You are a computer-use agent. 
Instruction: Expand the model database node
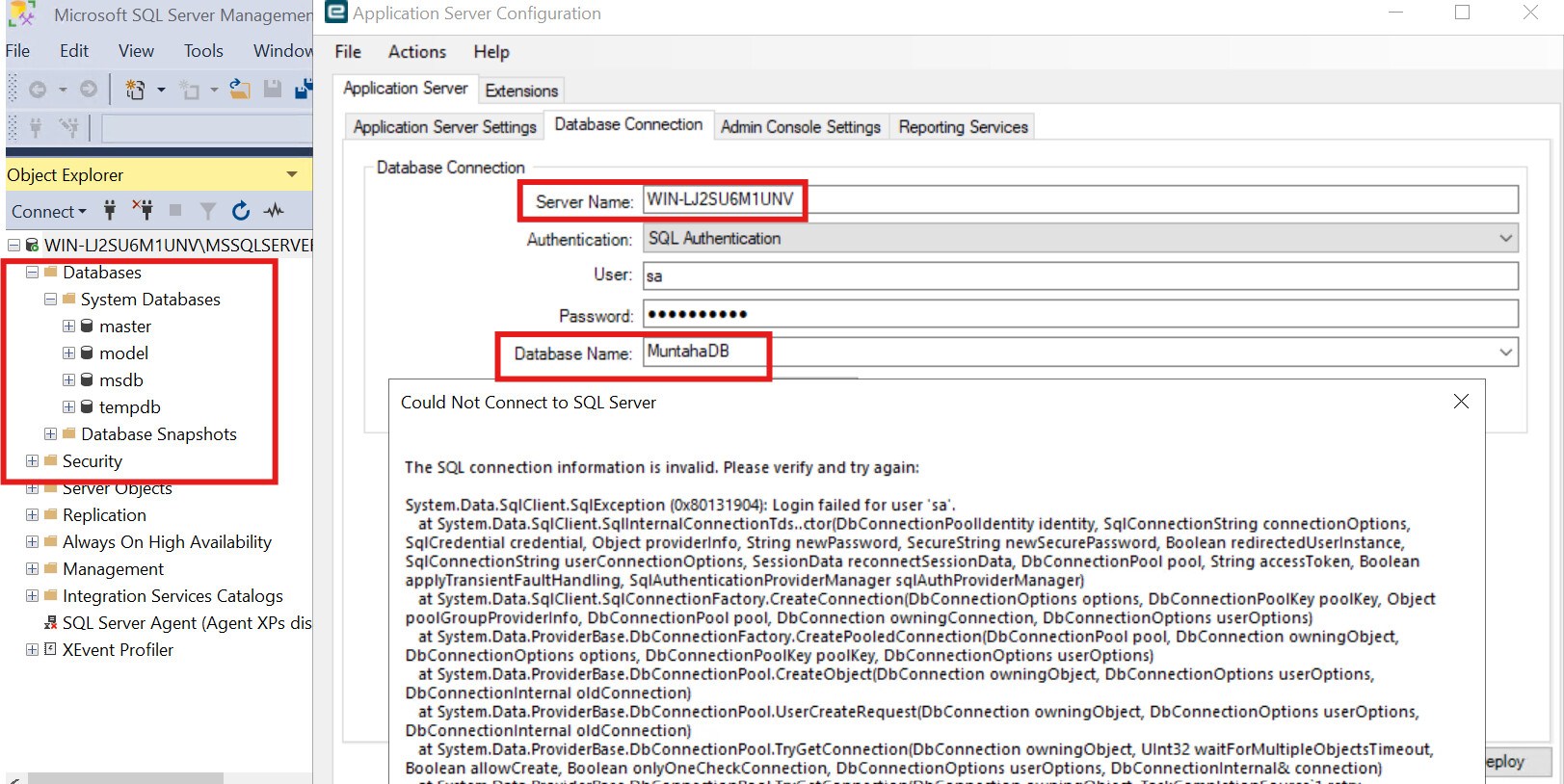[x=68, y=353]
